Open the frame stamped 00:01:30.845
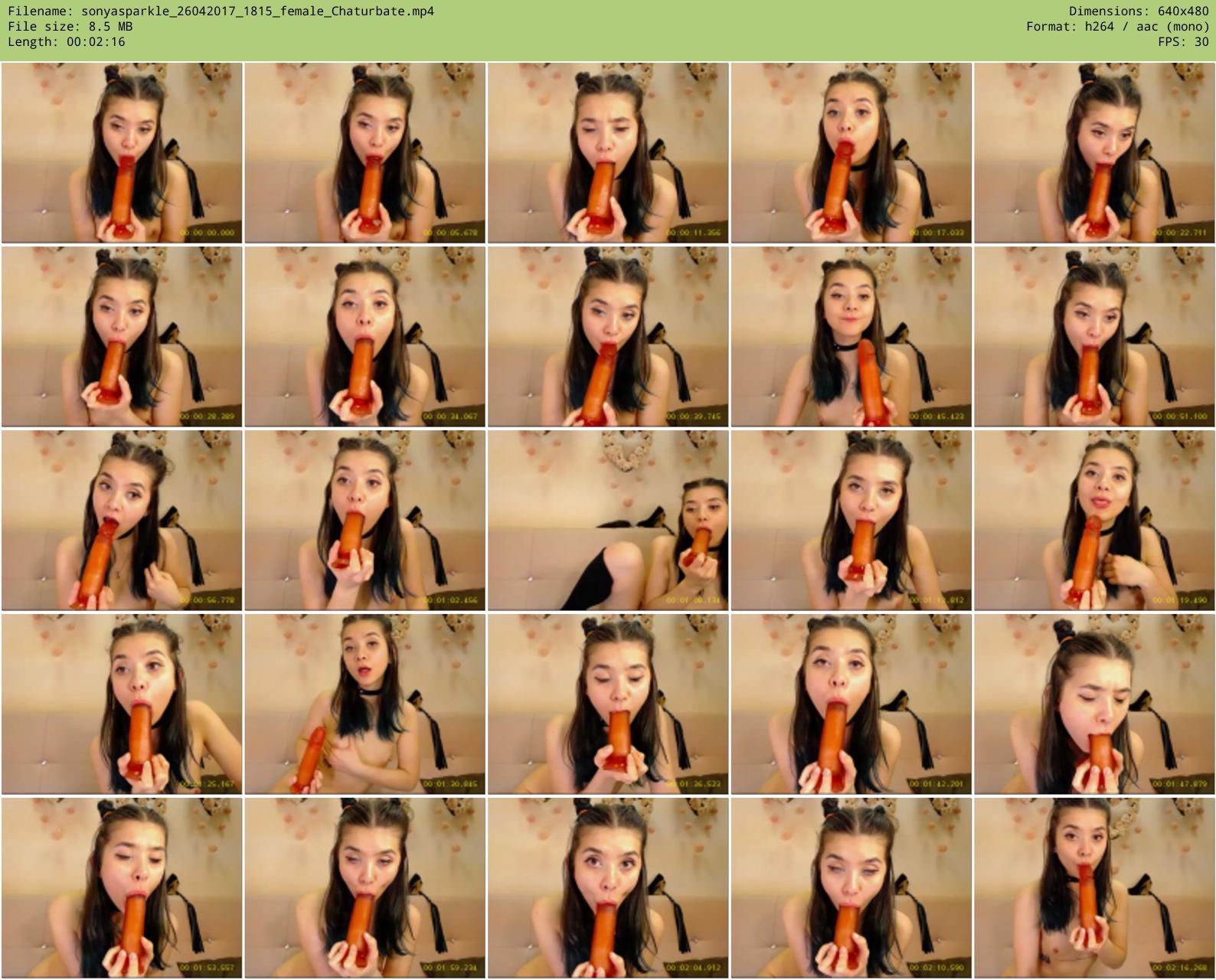The height and width of the screenshot is (980, 1216). pos(364,704)
